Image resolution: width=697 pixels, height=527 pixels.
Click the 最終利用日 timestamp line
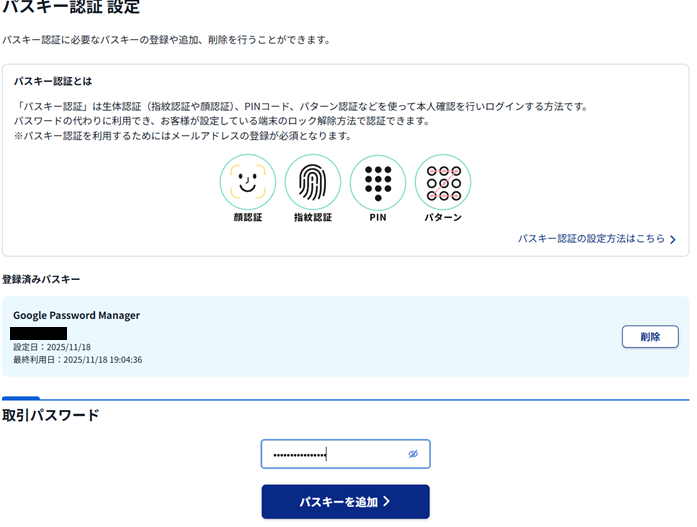click(x=77, y=360)
